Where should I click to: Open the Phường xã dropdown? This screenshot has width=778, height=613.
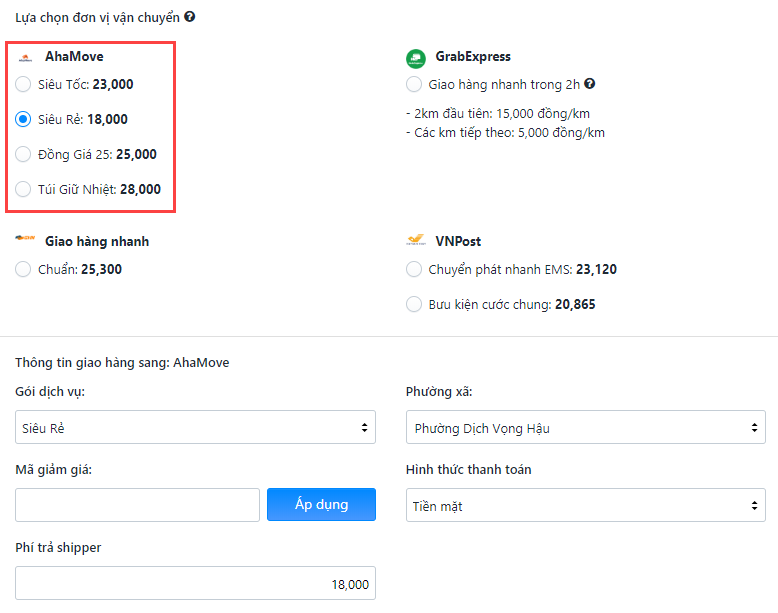(x=585, y=427)
